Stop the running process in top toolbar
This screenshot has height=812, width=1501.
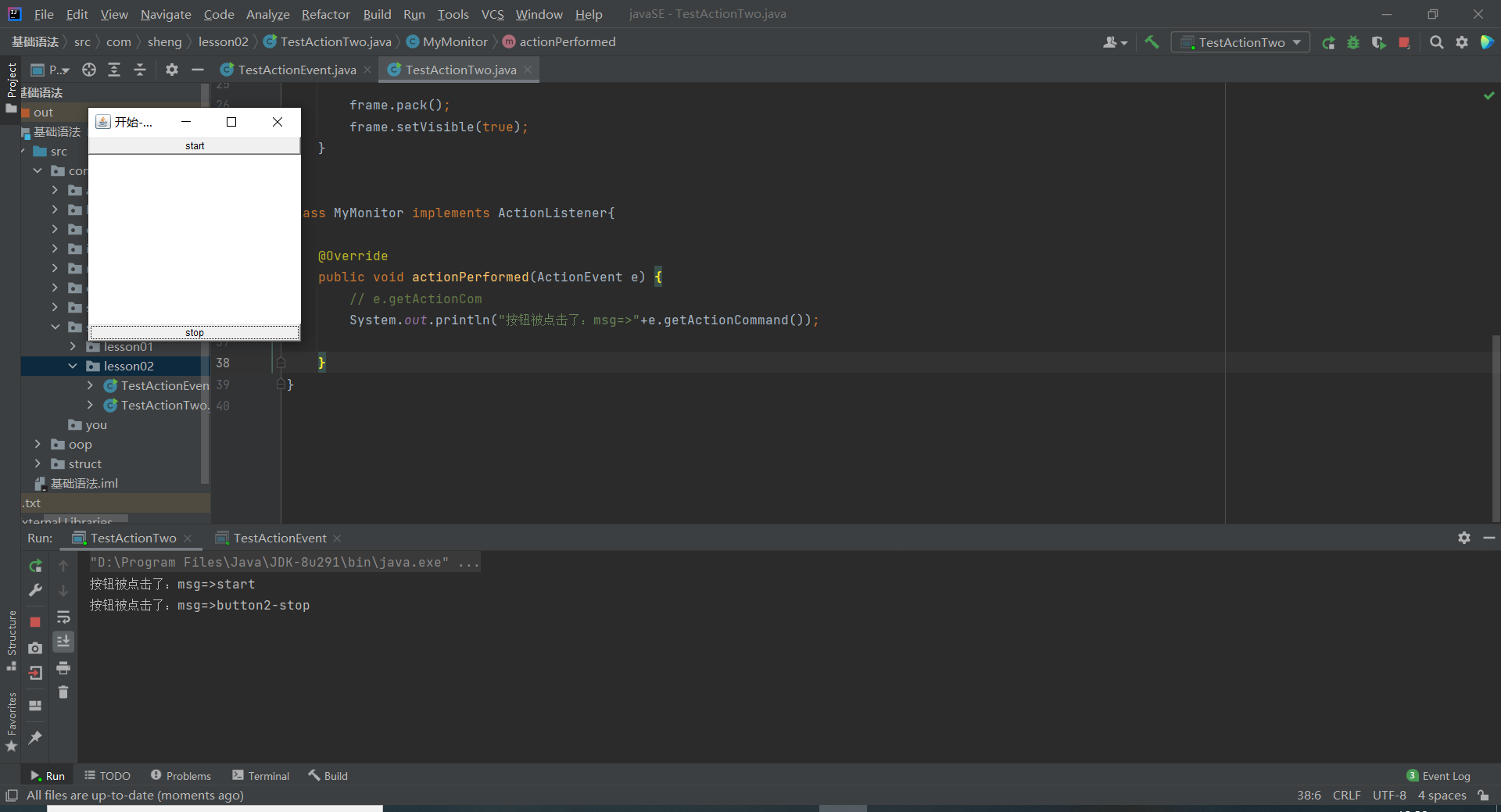click(x=1405, y=43)
